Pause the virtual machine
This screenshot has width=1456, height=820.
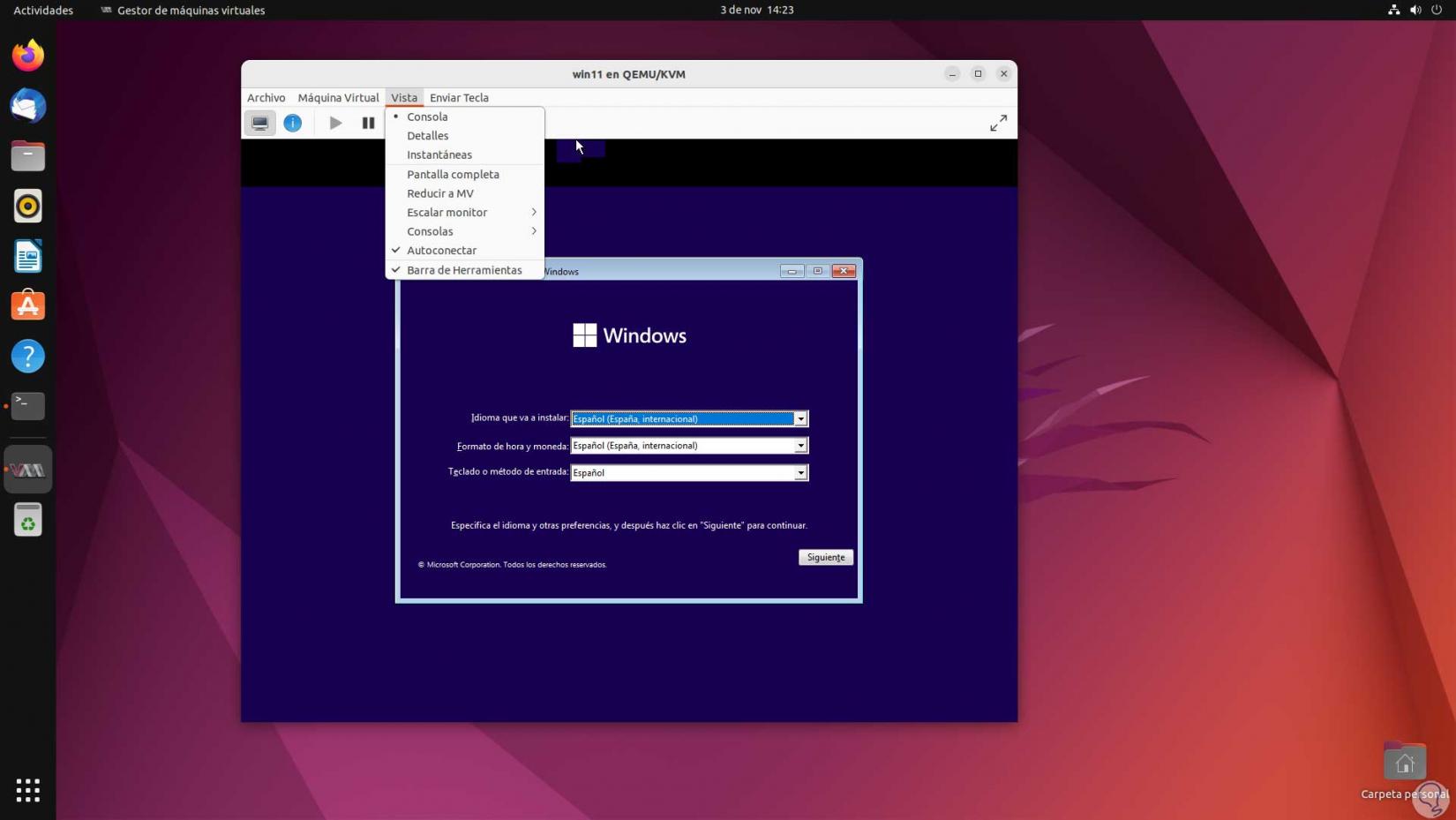coord(368,123)
